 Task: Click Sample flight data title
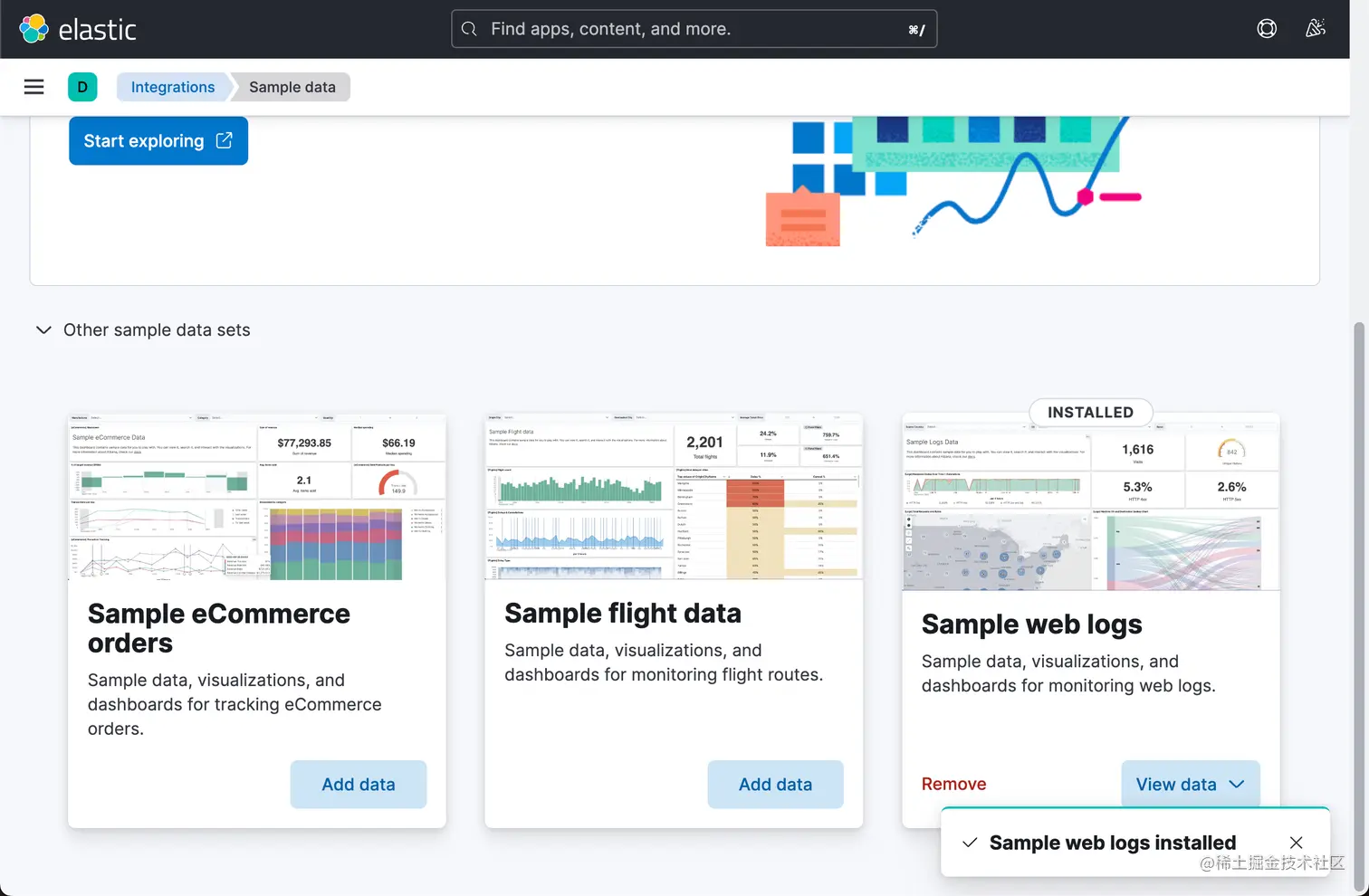click(623, 614)
